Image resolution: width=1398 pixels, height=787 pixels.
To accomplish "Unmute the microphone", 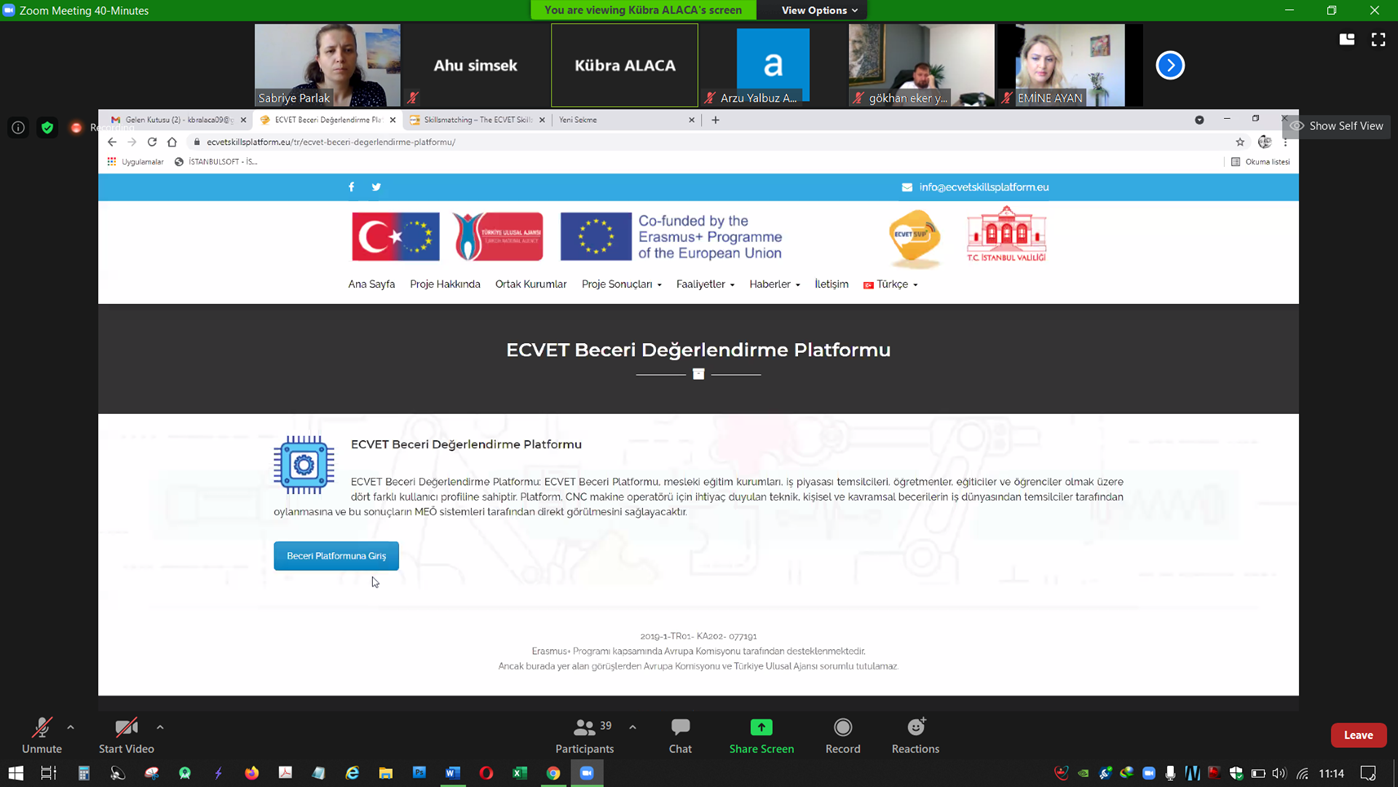I will [41, 735].
